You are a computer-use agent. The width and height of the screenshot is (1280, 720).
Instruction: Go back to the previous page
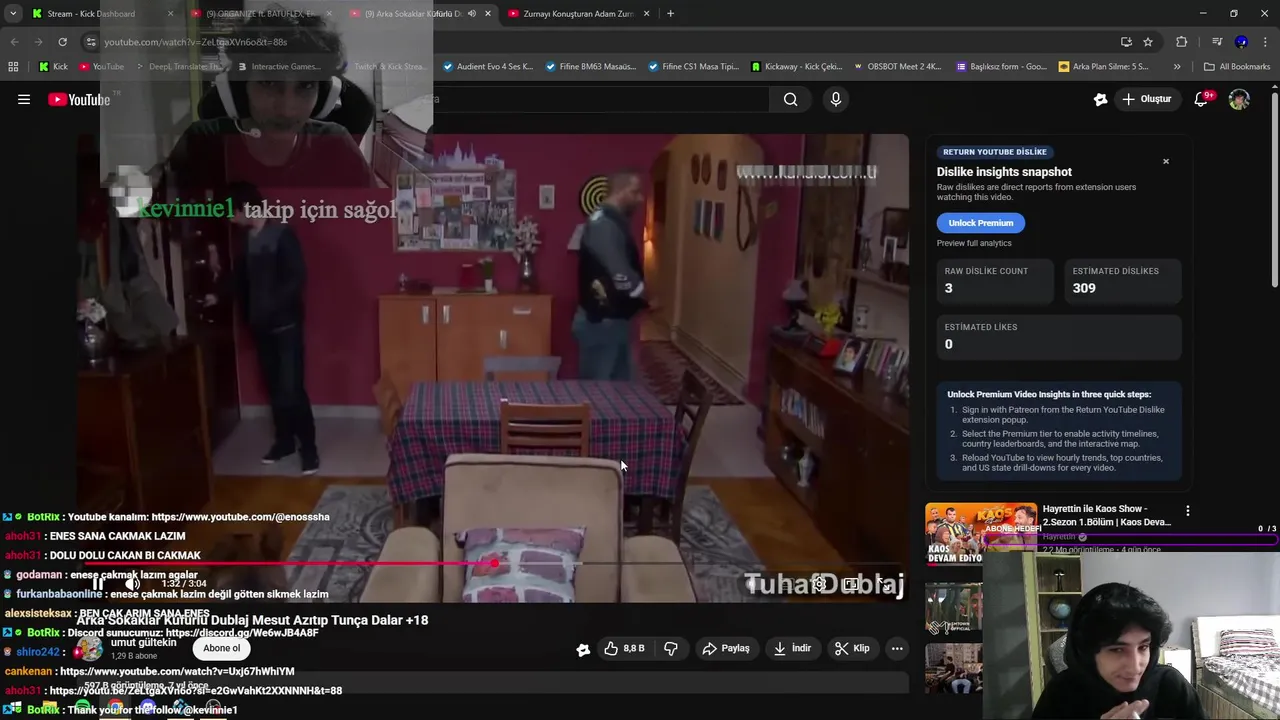(14, 42)
